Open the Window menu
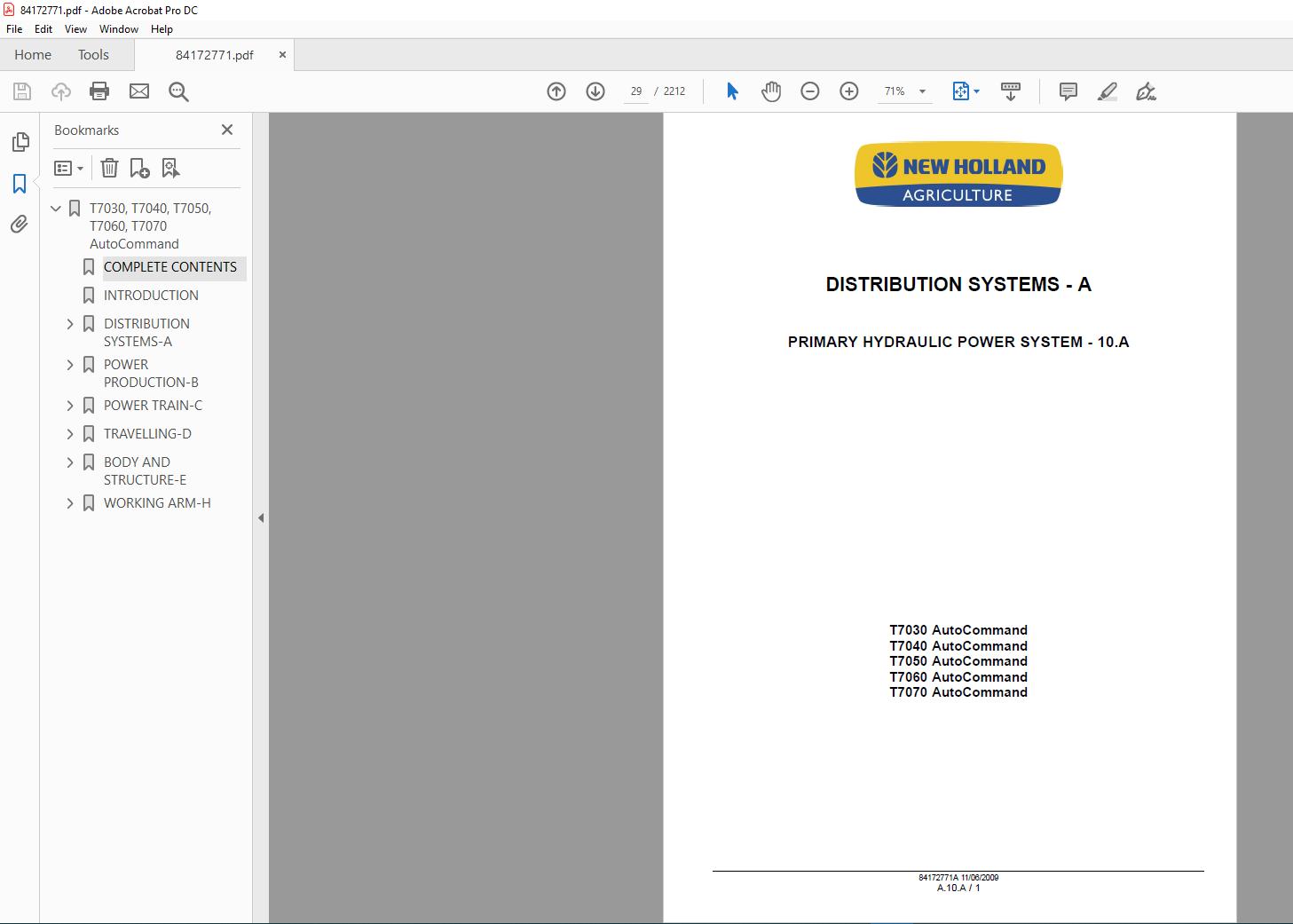 119,29
